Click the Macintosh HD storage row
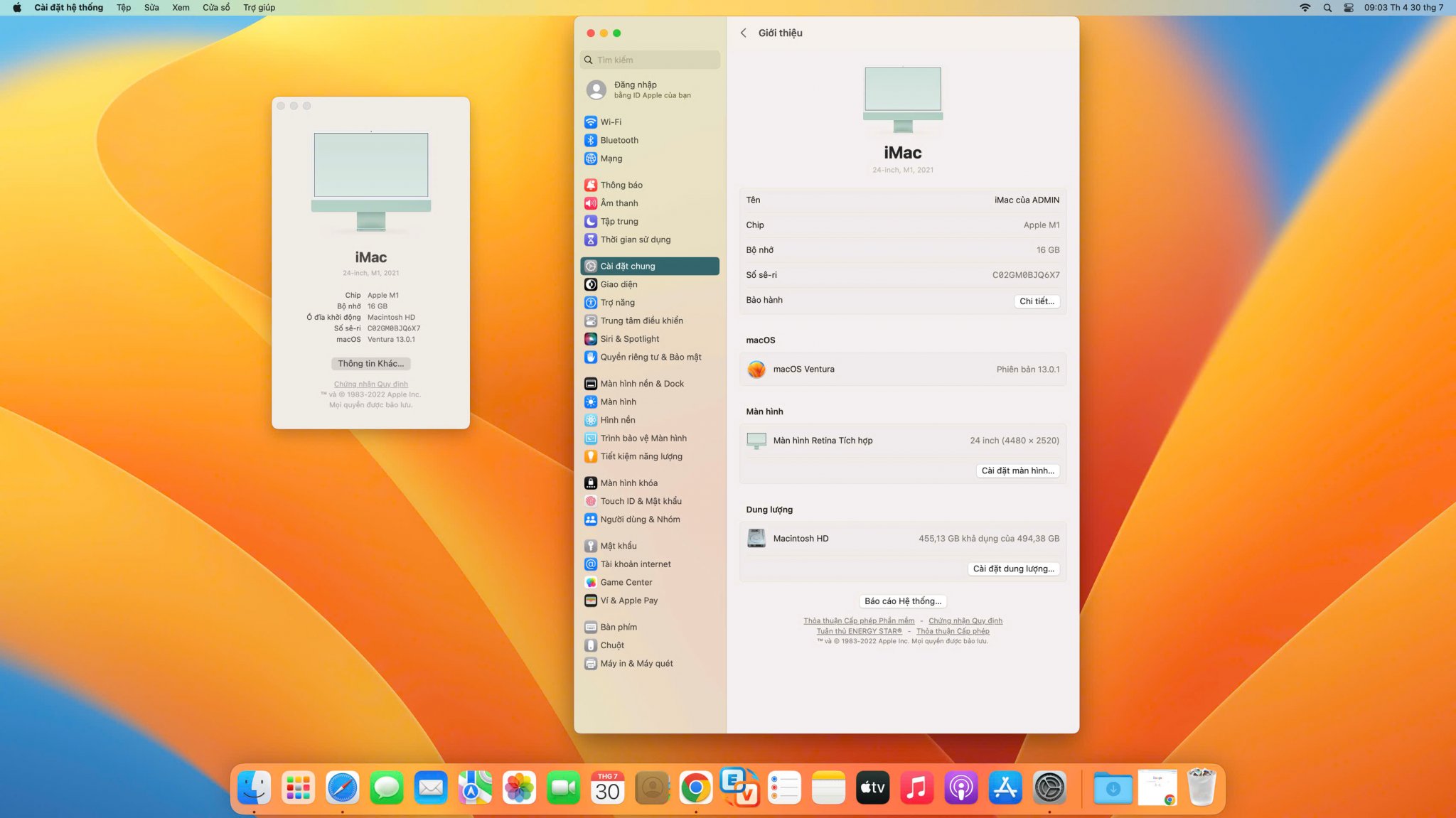Image resolution: width=1456 pixels, height=818 pixels. tap(903, 539)
